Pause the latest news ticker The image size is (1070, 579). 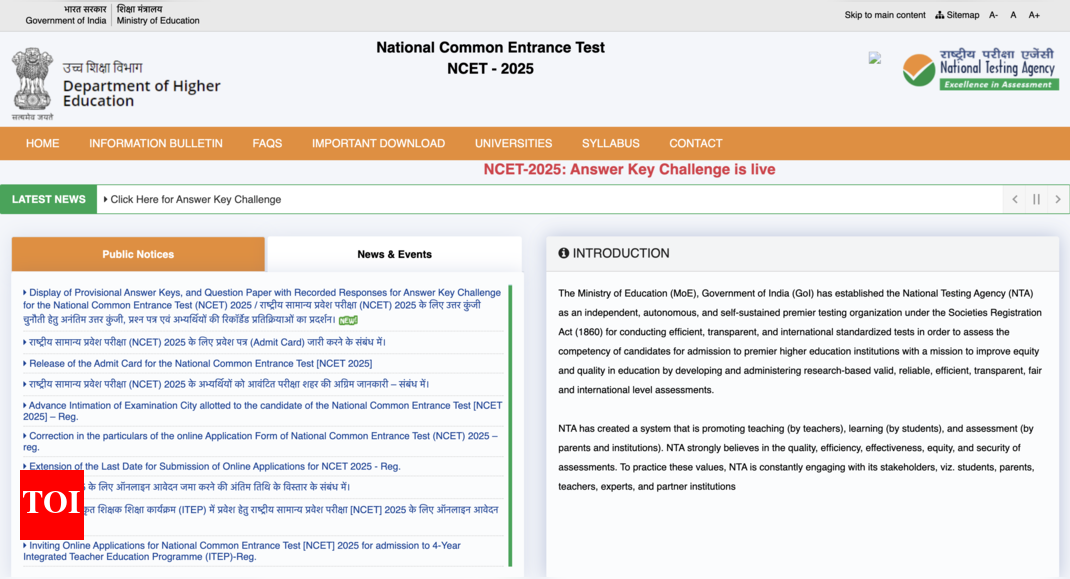point(1036,199)
